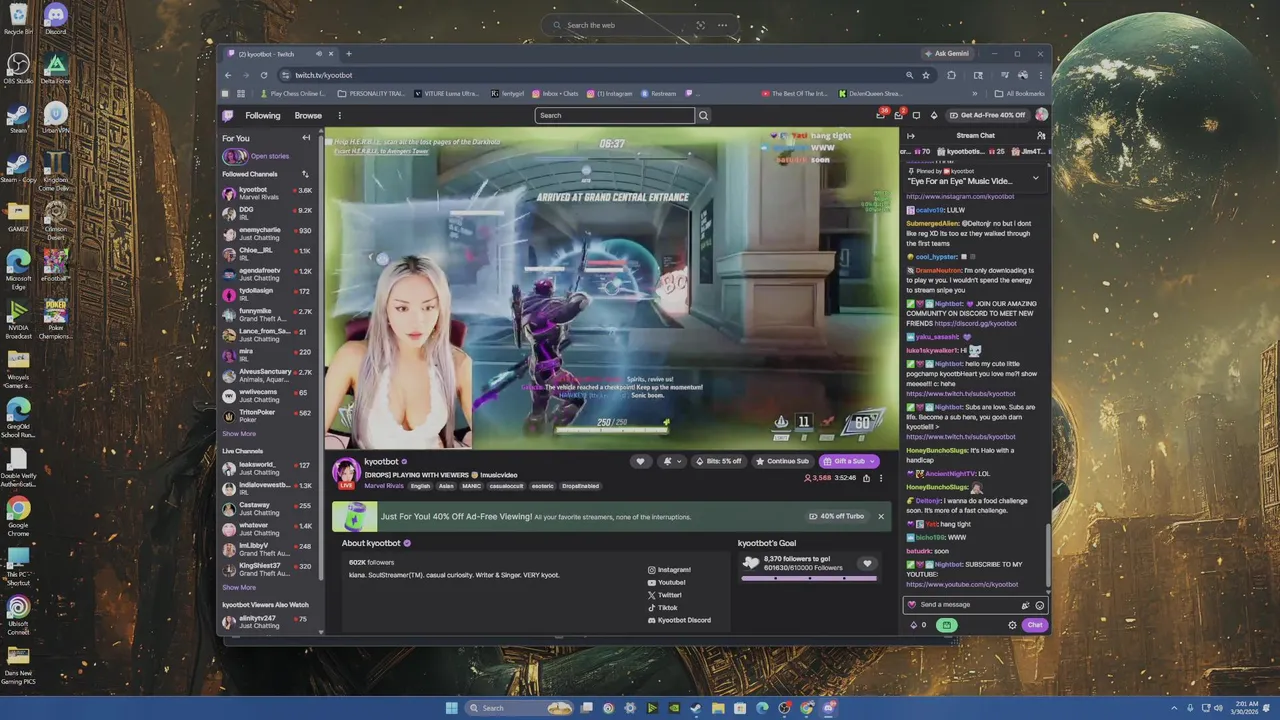This screenshot has width=1280, height=720.
Task: Open the DDG followed channel
Action: (x=267, y=213)
